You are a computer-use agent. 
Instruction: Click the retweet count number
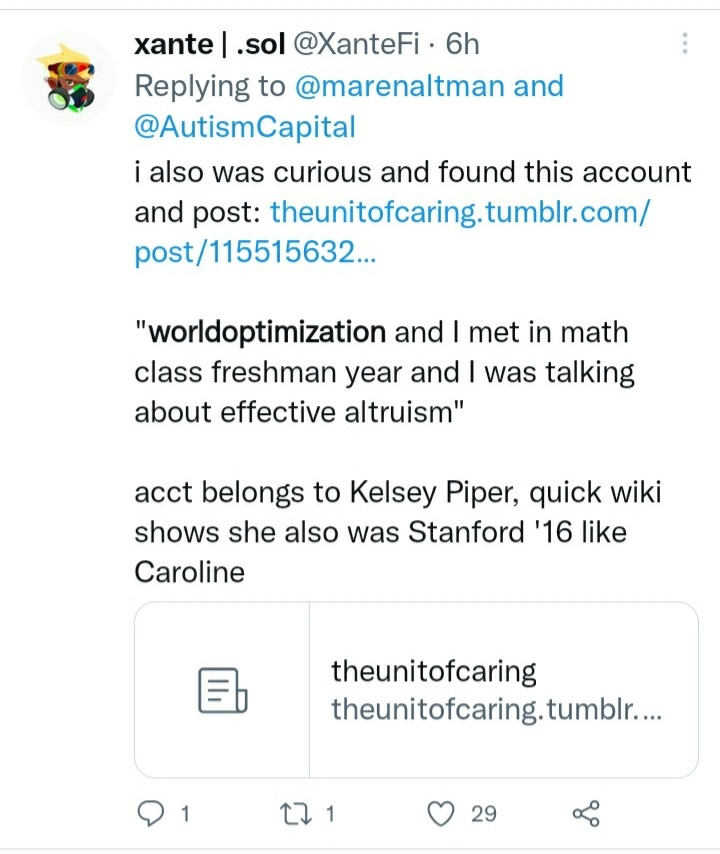[x=330, y=814]
